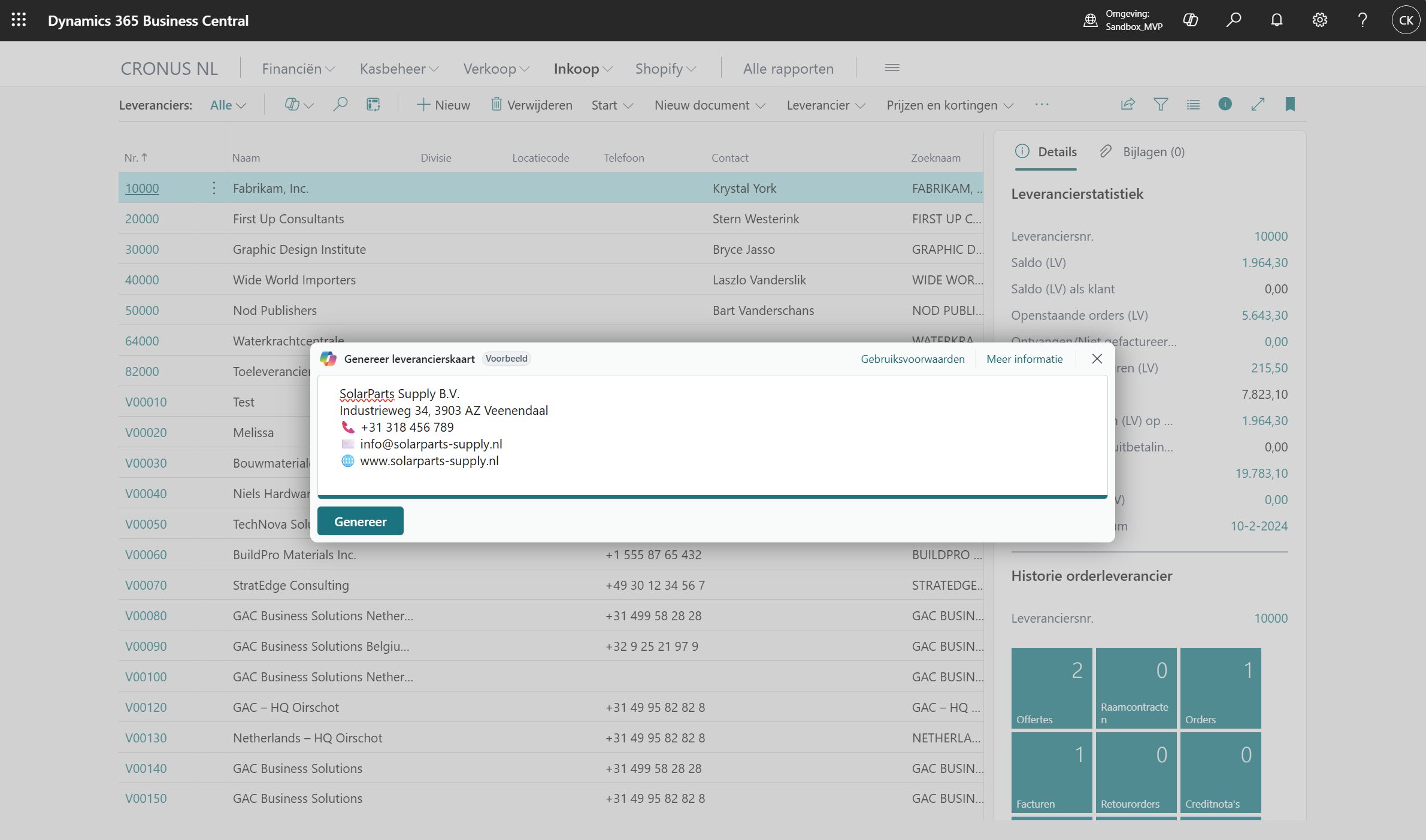Click the Copilot icon in top bar
This screenshot has width=1426, height=840.
(x=1191, y=20)
